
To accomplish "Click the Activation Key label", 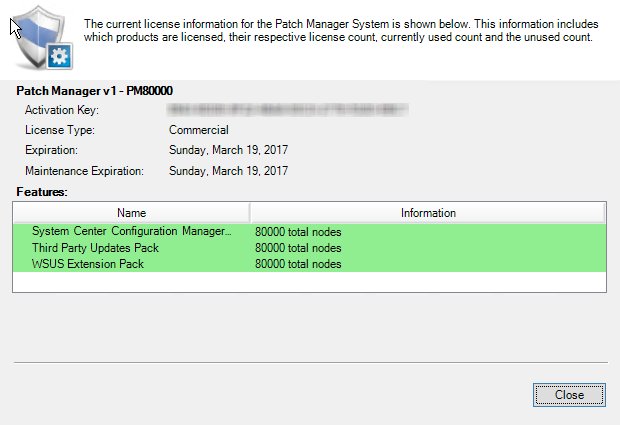I will tap(62, 109).
